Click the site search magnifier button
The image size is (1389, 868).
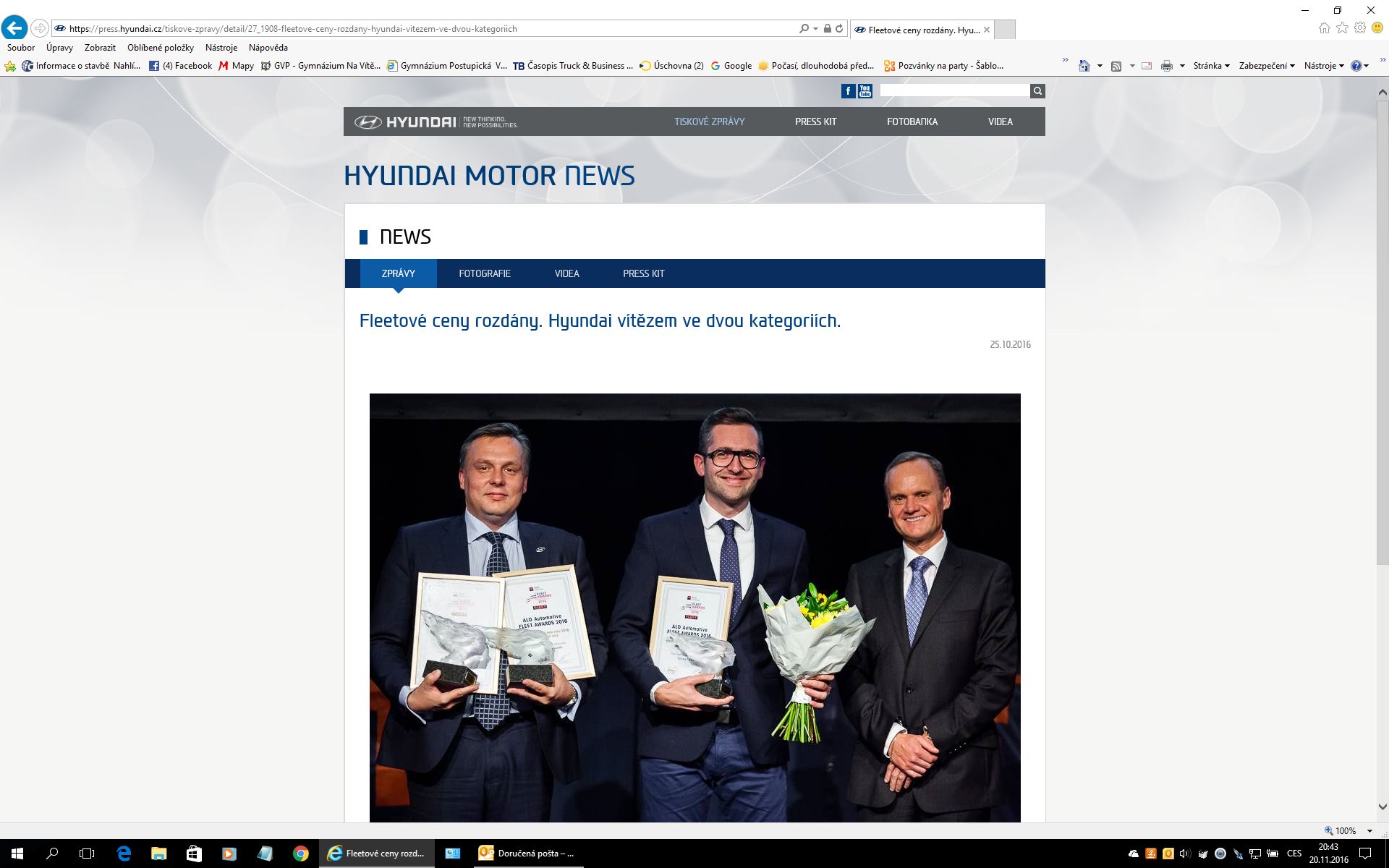[x=1037, y=90]
